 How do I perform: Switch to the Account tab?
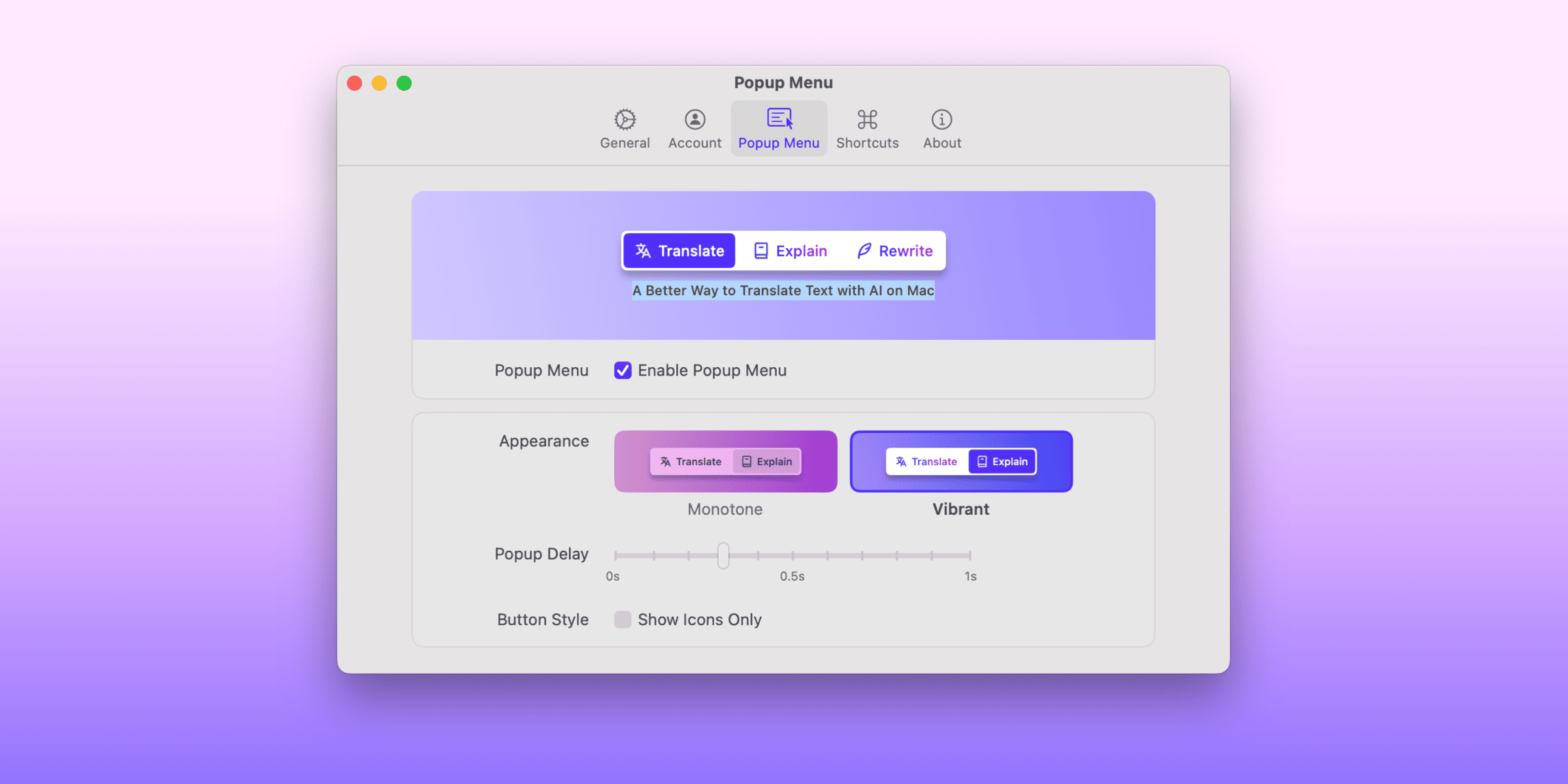pyautogui.click(x=694, y=129)
